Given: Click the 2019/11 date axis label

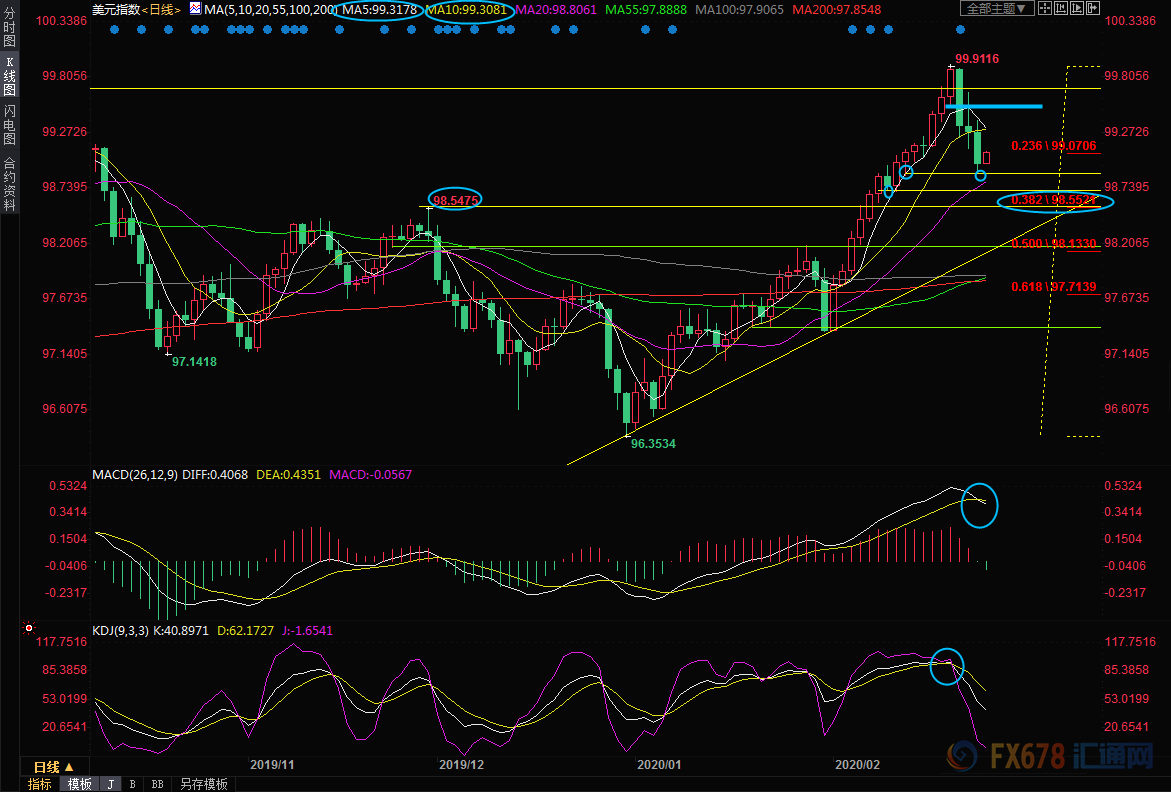Looking at the screenshot, I should 272,765.
